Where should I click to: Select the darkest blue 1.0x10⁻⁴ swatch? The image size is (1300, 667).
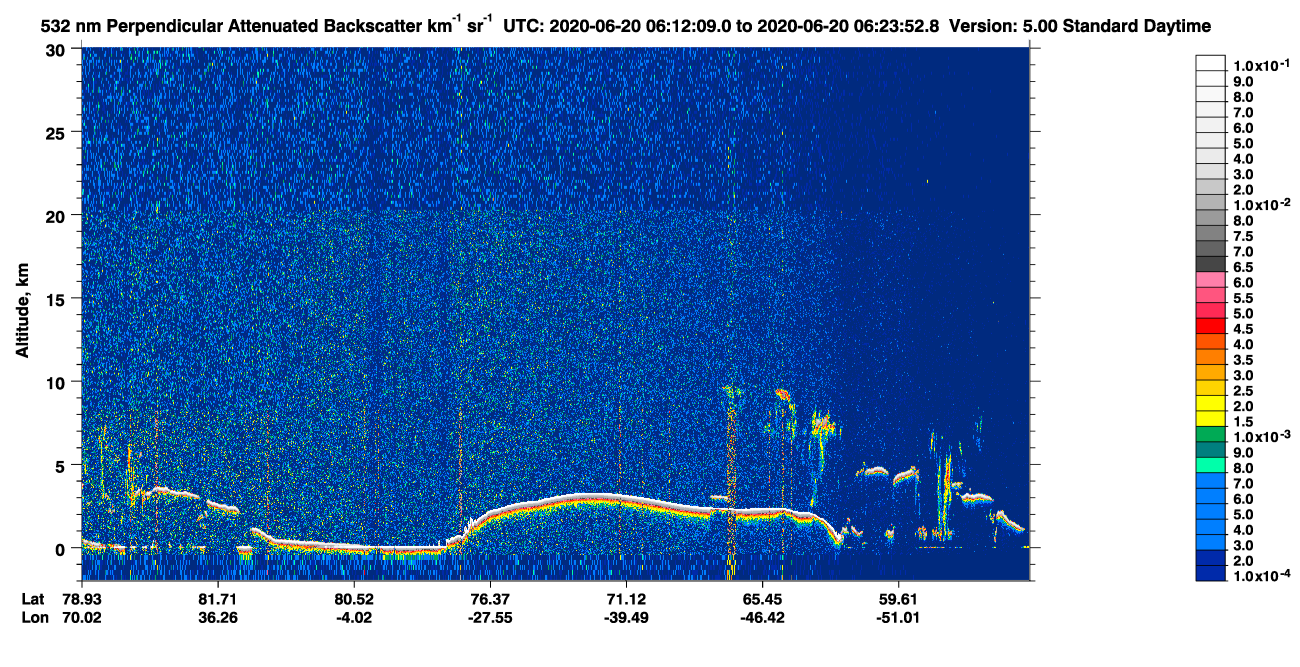pos(1210,575)
